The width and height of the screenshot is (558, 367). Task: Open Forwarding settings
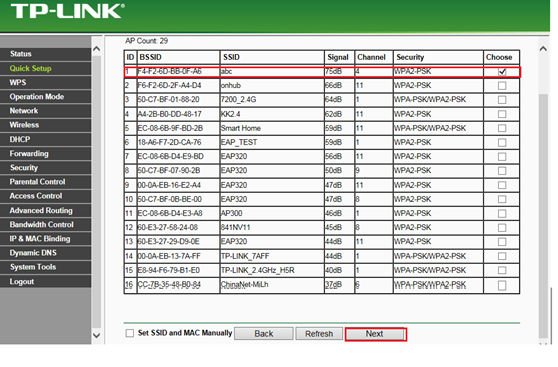tap(46, 153)
